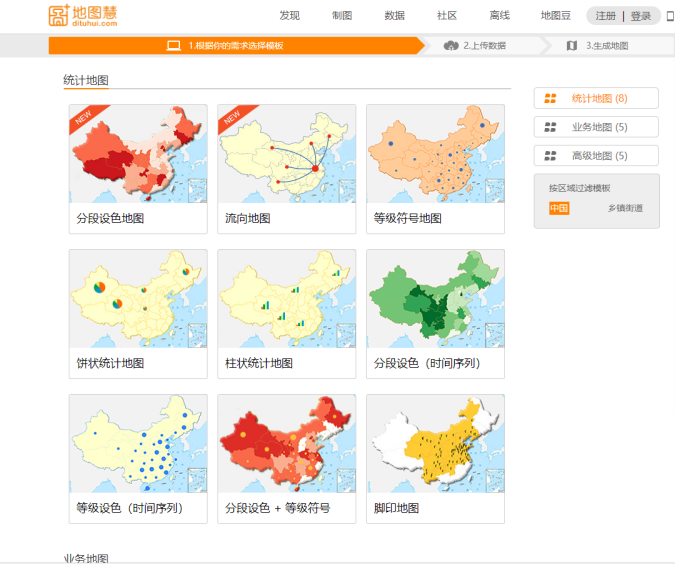675x567 pixels.
Task: Click the 等级符号地图 caption text
Action: pos(407,218)
